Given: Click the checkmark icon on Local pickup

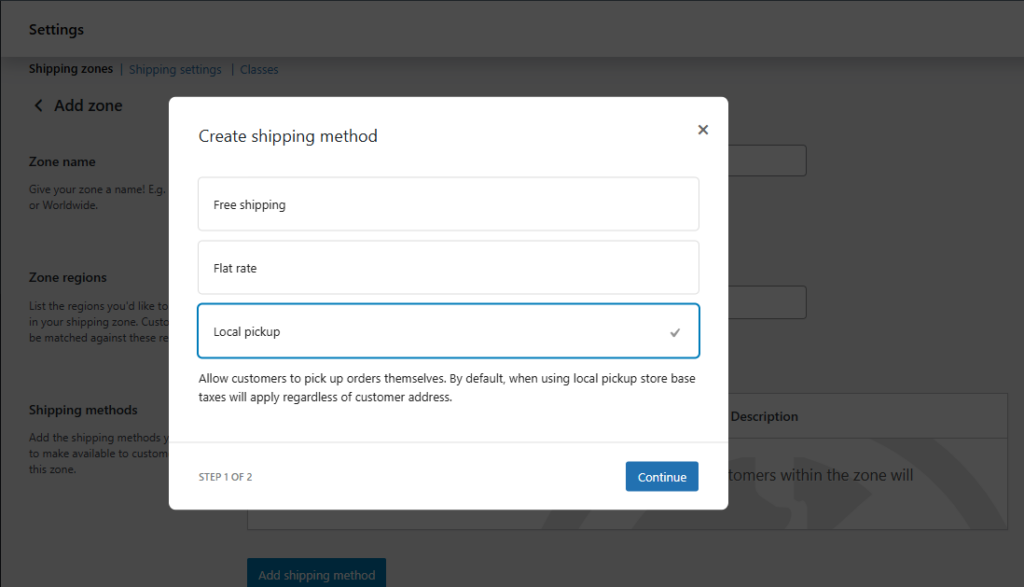Looking at the screenshot, I should [x=675, y=332].
